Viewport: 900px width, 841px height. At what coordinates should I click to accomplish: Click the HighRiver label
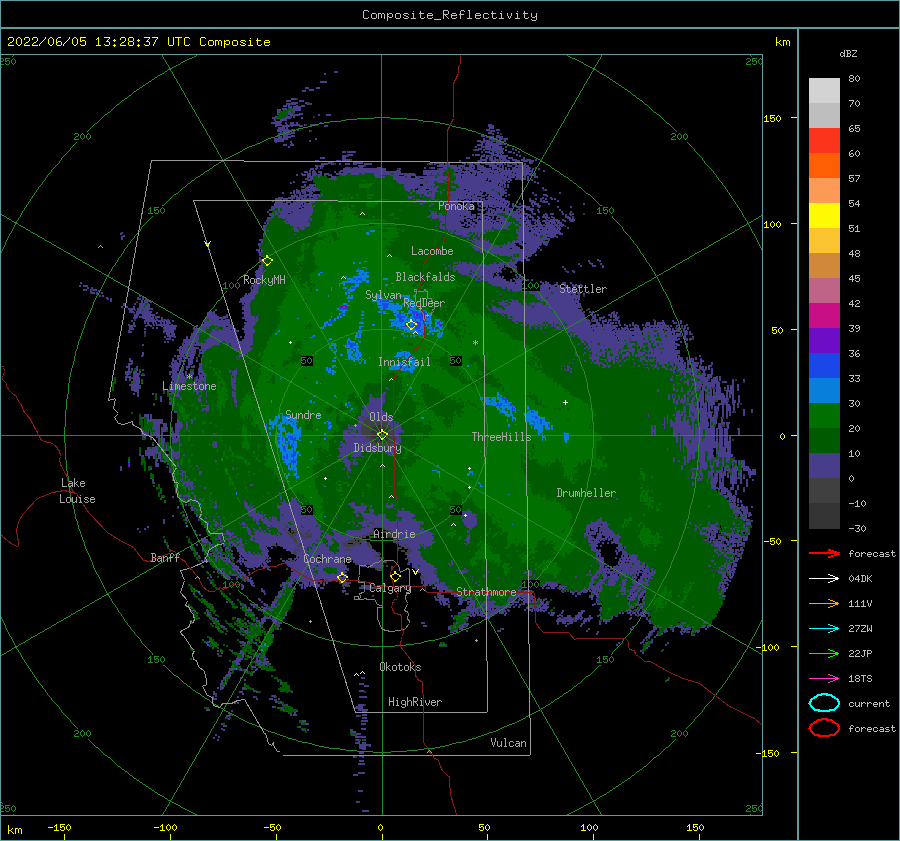coord(415,702)
